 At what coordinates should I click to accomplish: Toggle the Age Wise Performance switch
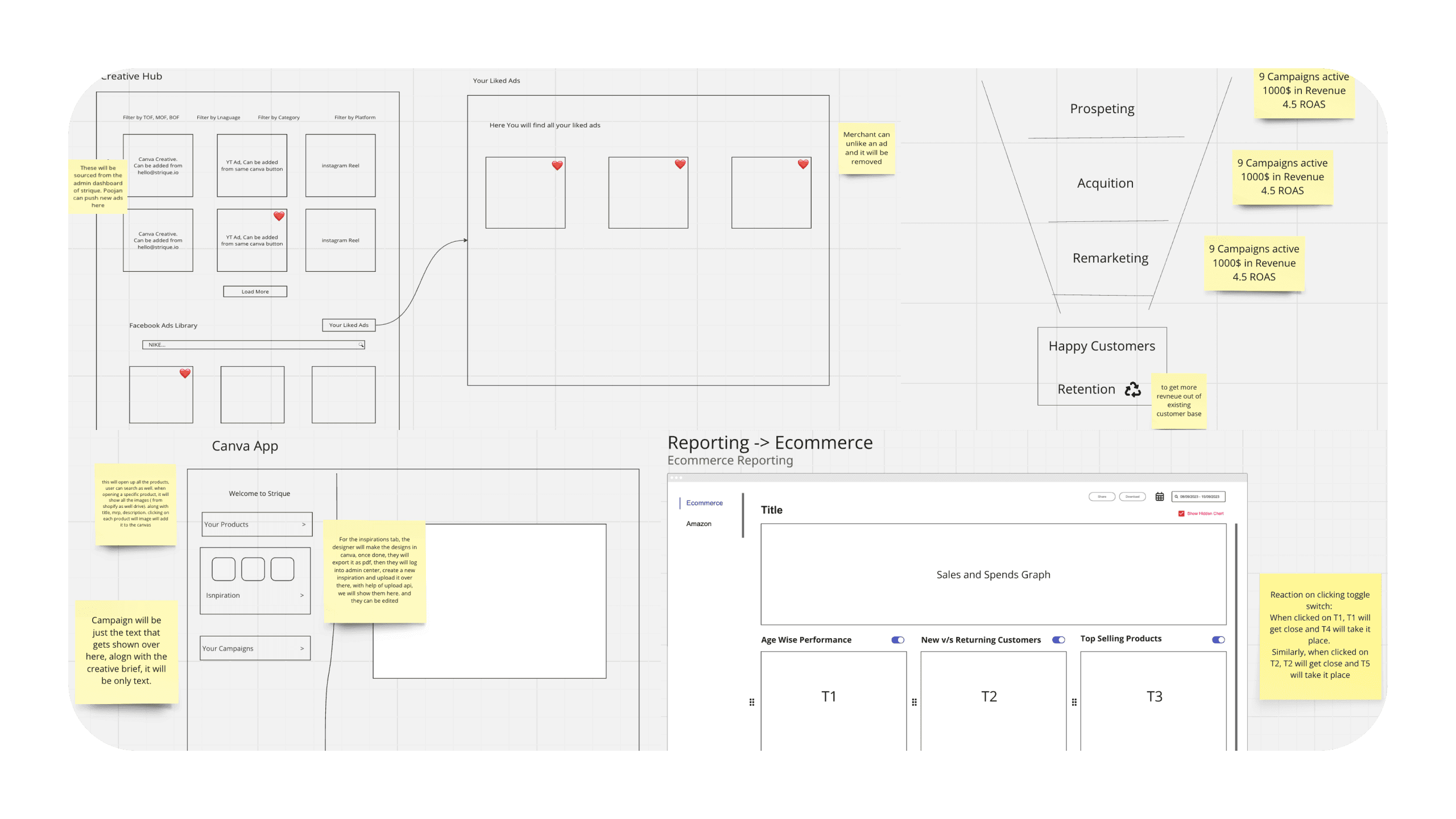898,640
